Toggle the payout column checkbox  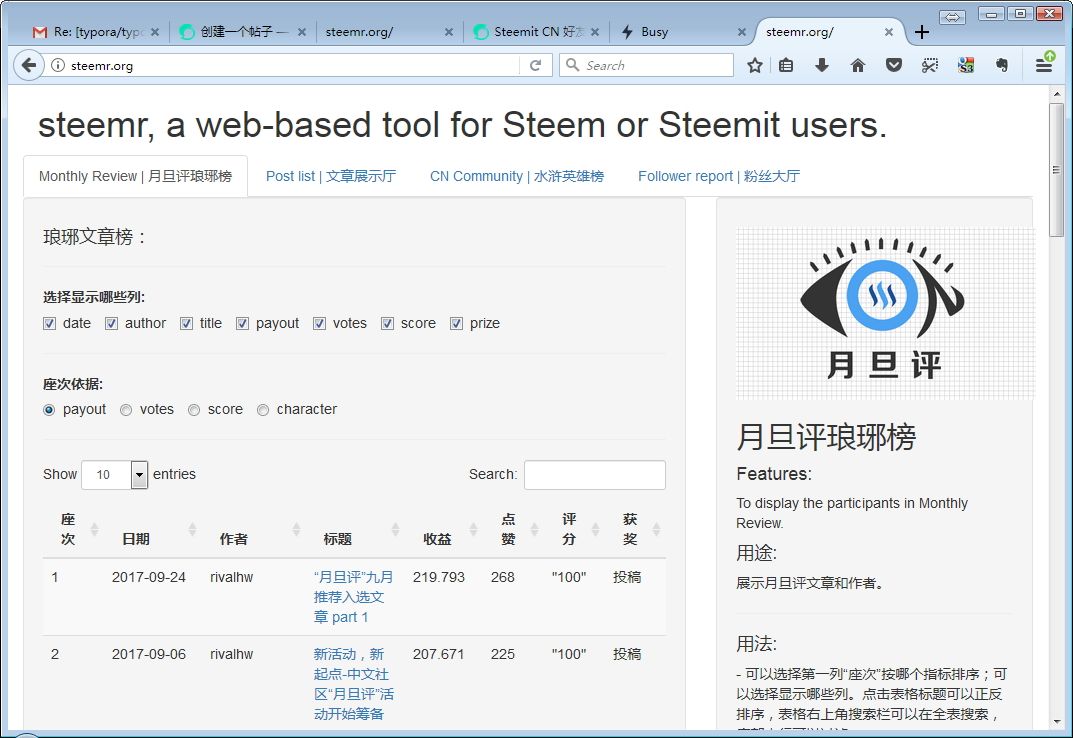(x=243, y=323)
